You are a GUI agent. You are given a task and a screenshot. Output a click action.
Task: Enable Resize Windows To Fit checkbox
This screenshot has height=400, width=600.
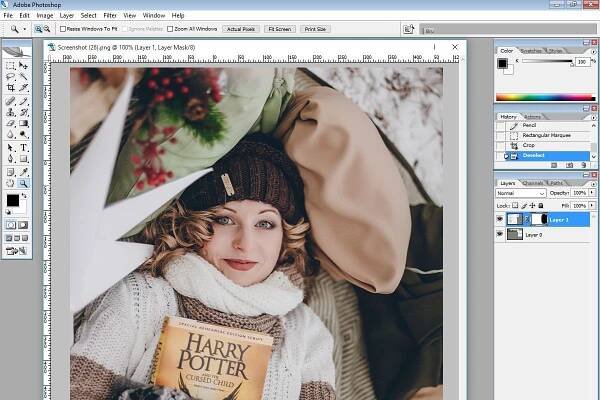(x=63, y=30)
